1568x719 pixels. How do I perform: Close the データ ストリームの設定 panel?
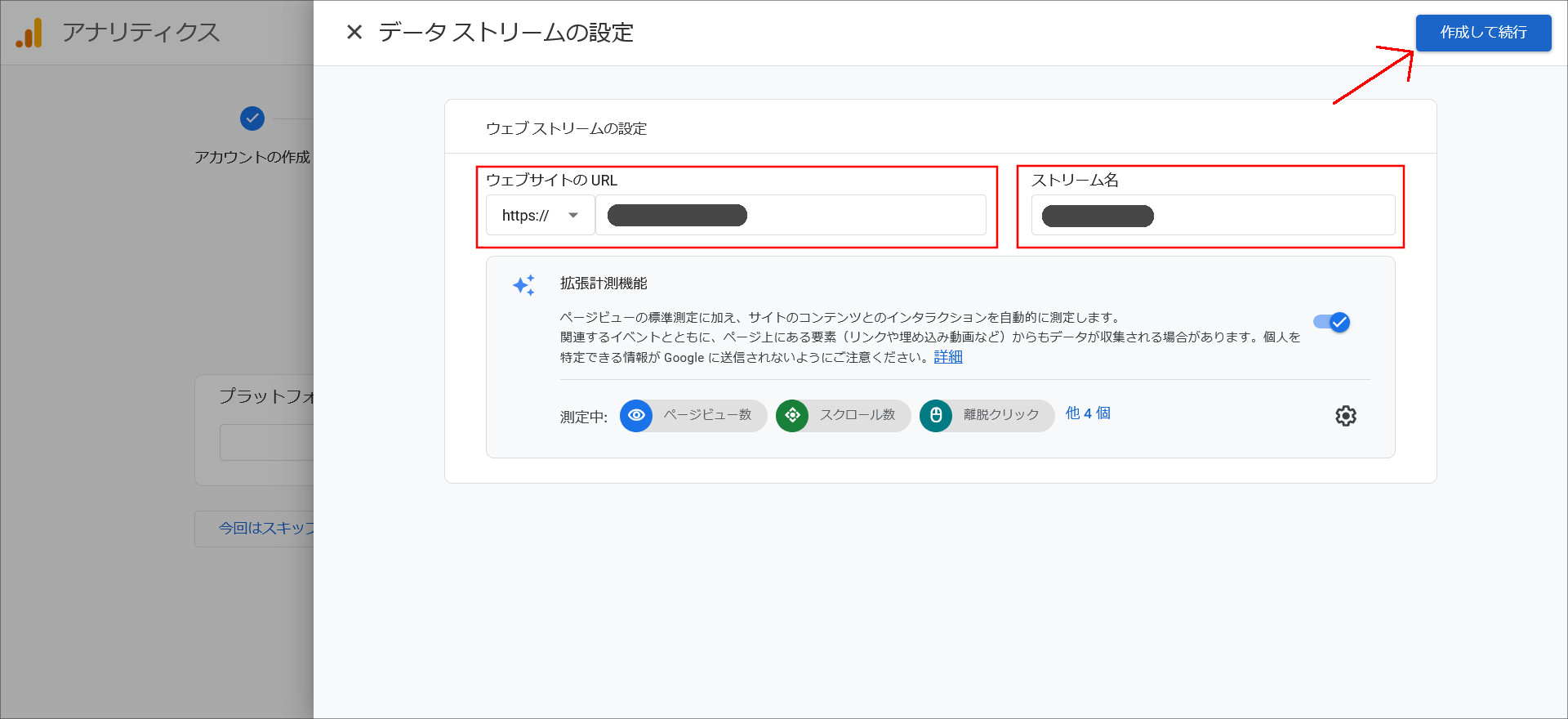(x=354, y=32)
